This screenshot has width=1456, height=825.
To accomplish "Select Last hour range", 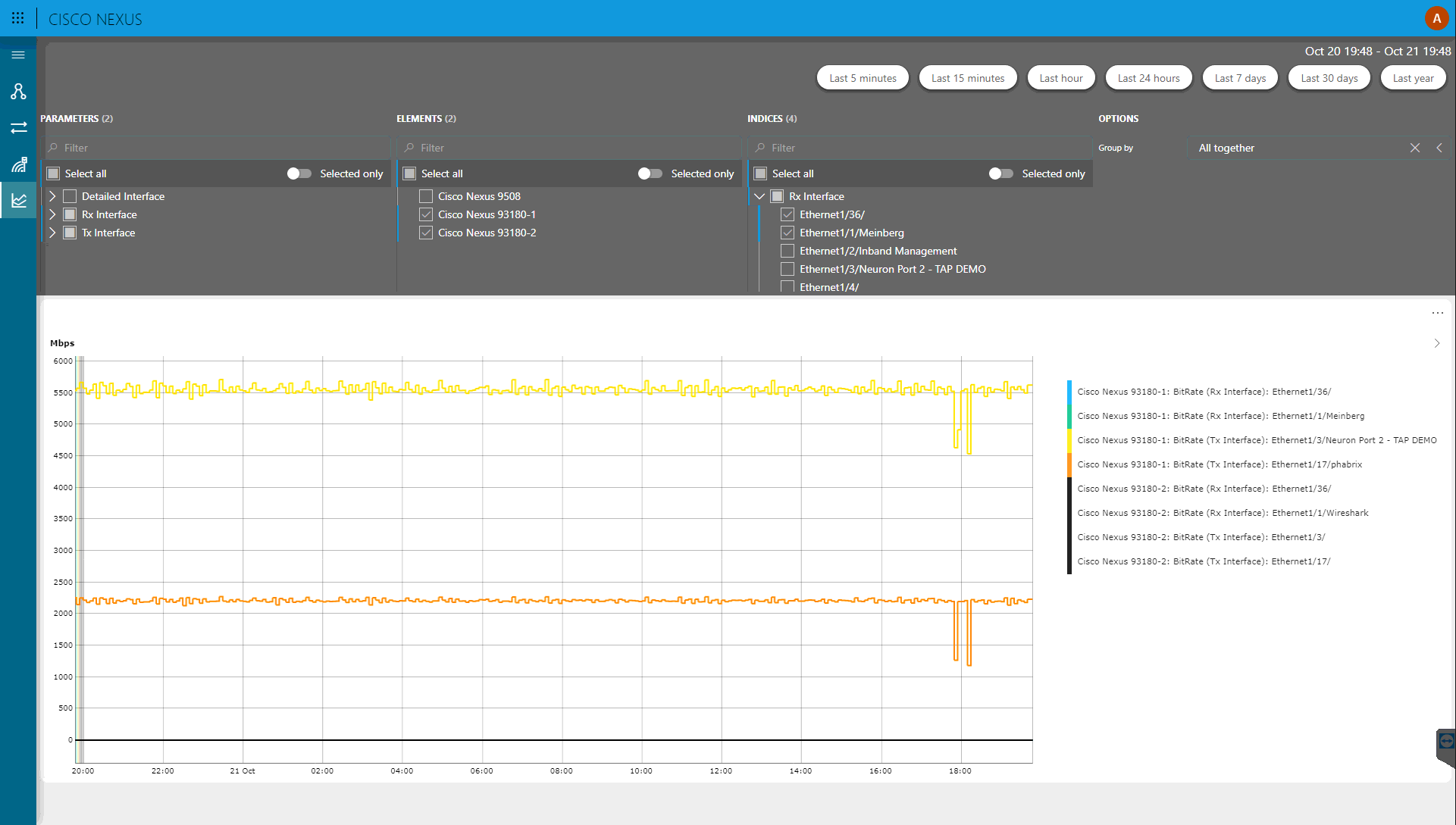I will pos(1061,78).
